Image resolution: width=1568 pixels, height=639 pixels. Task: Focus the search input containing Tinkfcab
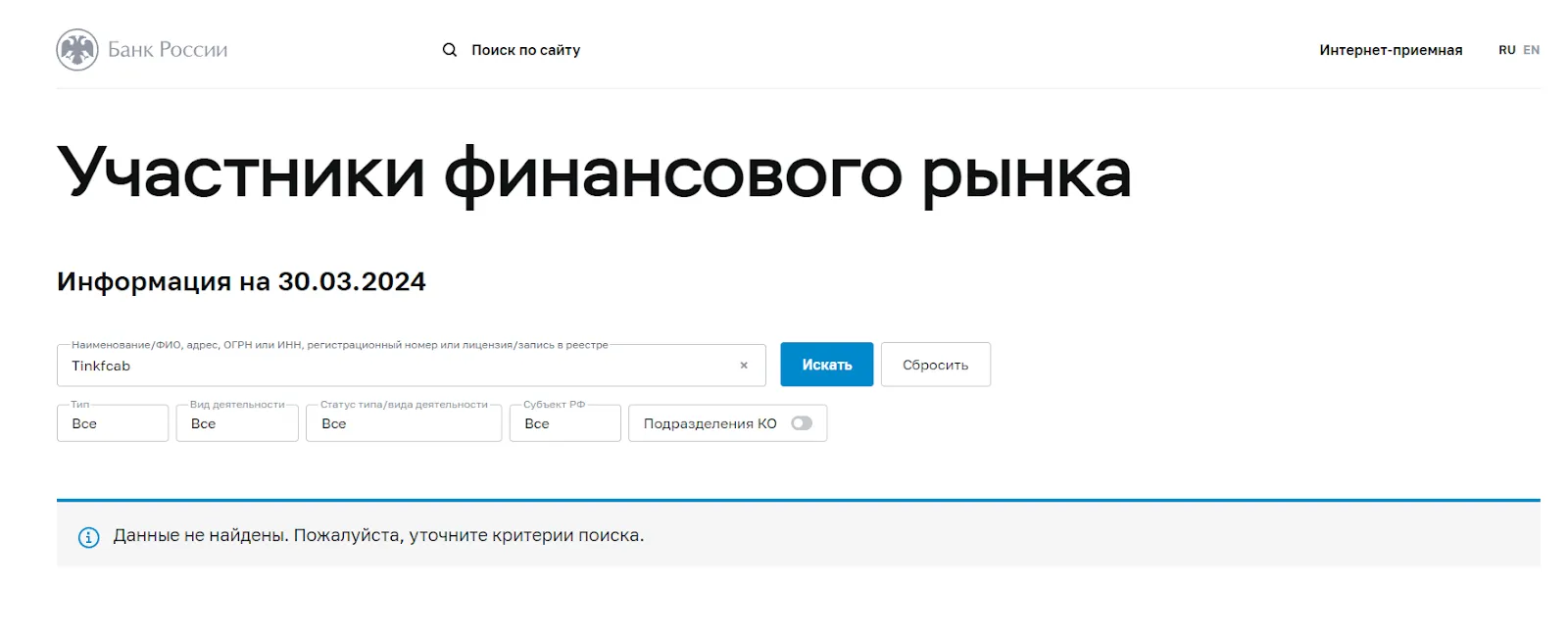coord(402,366)
